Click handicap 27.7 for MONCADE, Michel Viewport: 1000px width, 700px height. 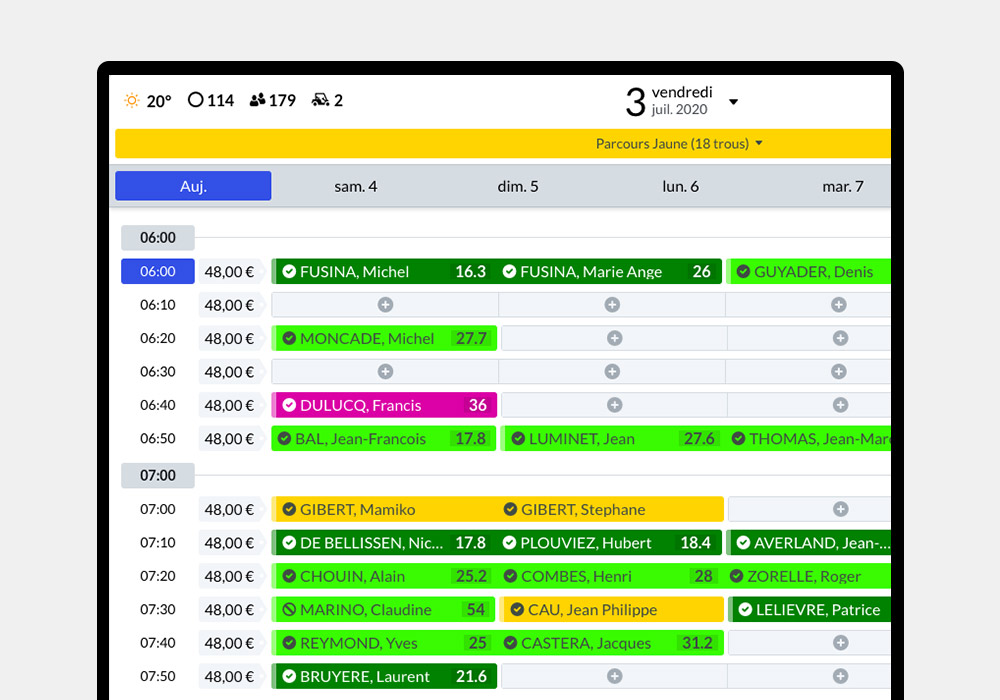click(471, 339)
